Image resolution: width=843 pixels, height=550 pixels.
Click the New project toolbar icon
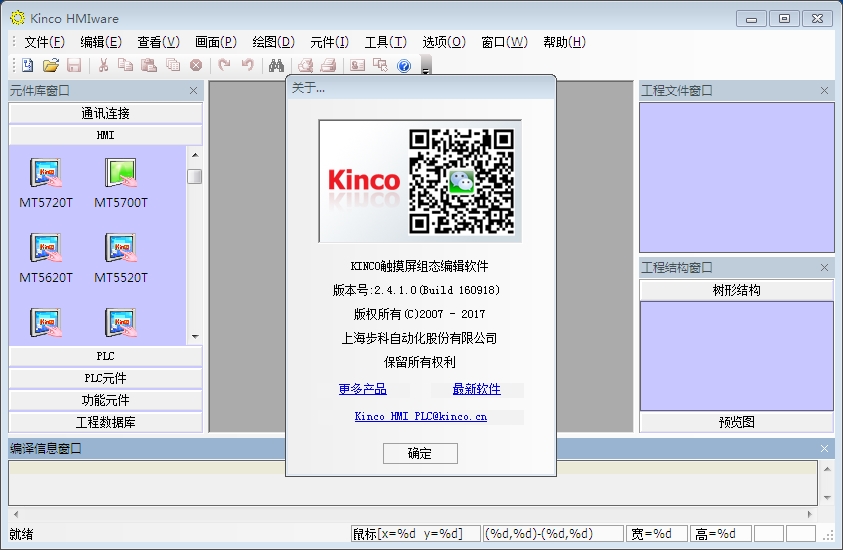(27, 66)
